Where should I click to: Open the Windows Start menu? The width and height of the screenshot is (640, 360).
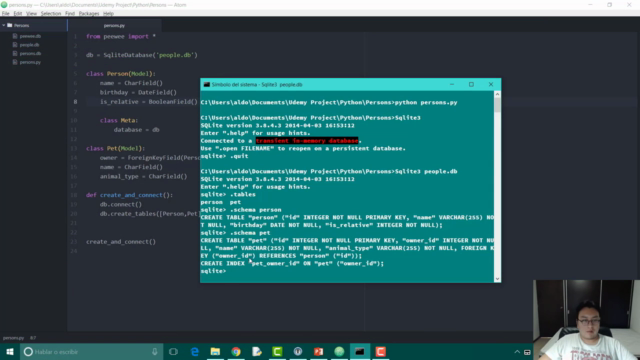[x=10, y=352]
